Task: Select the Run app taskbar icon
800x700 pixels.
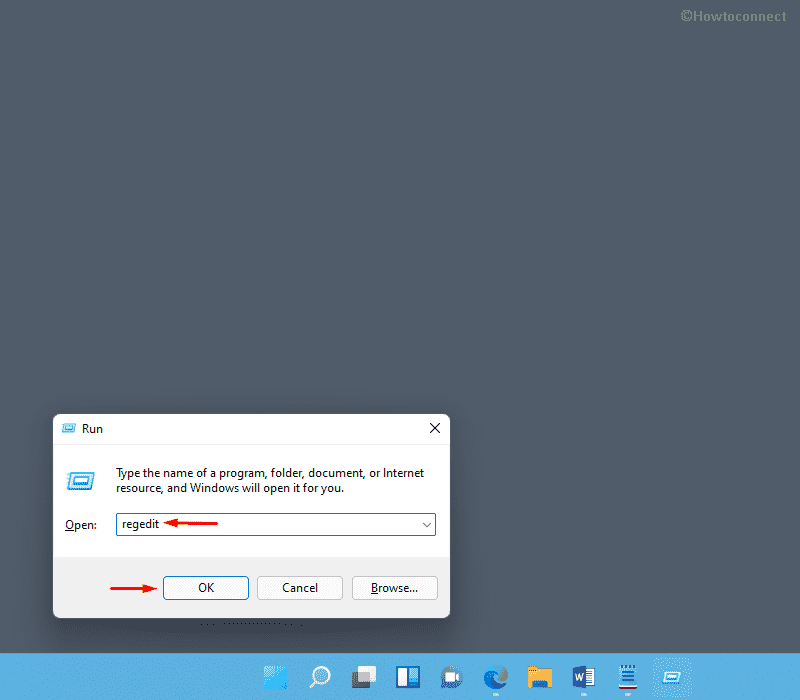Action: click(672, 677)
